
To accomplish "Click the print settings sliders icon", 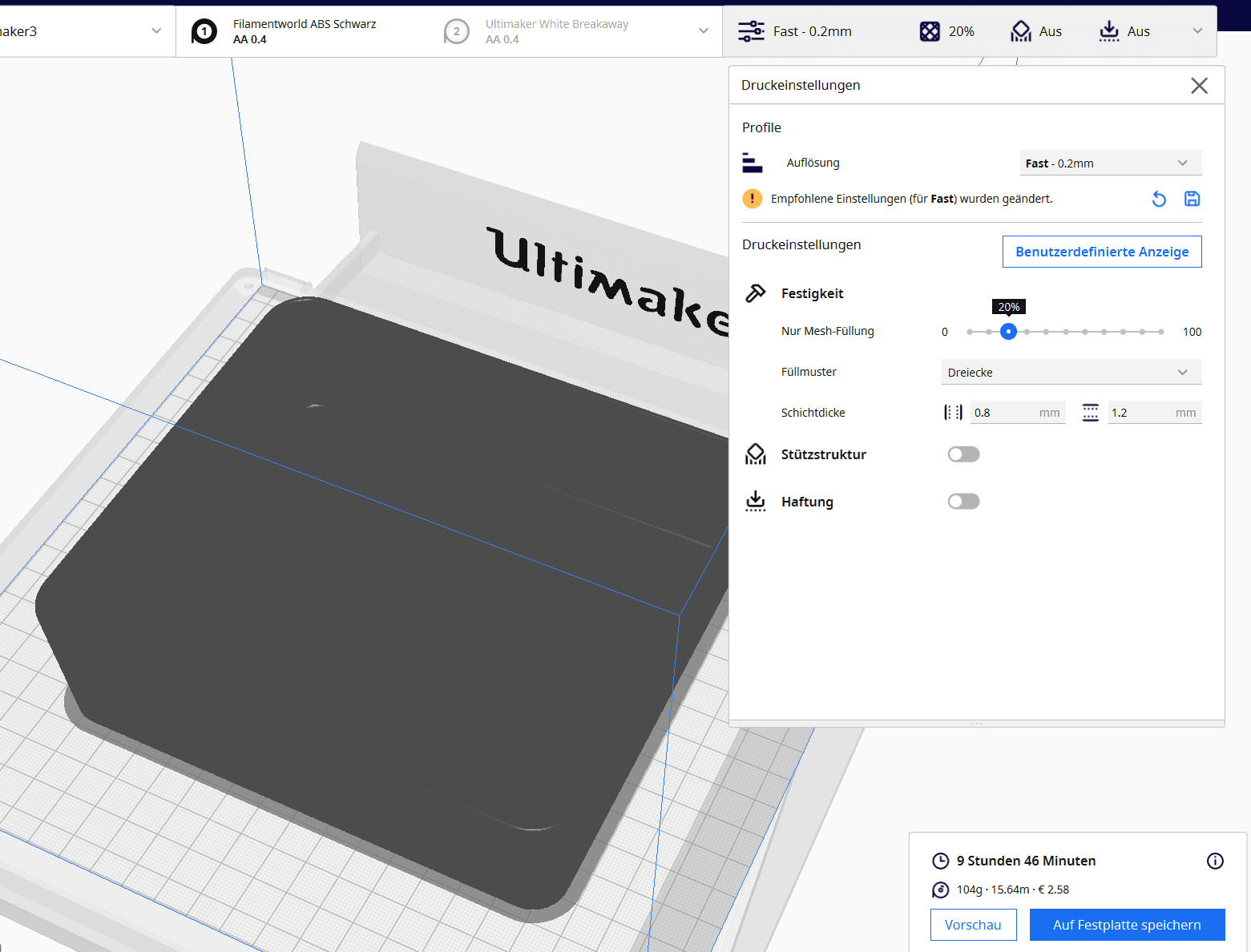I will 751,31.
